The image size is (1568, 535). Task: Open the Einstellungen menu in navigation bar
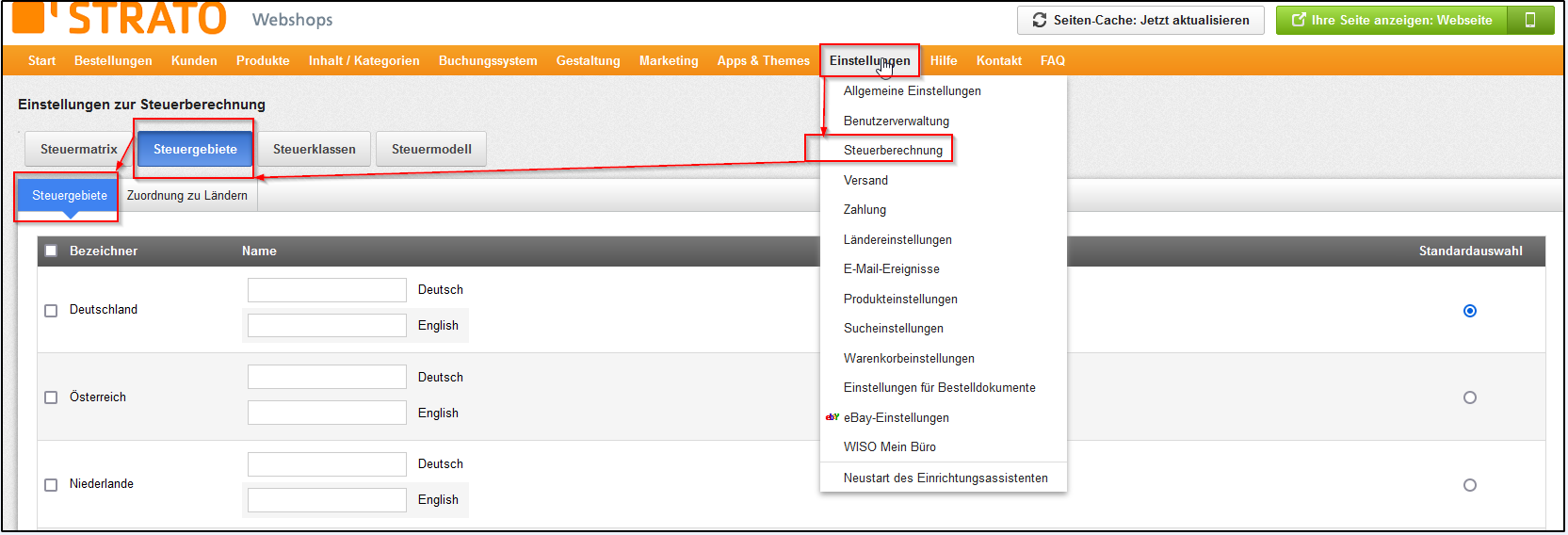point(869,60)
